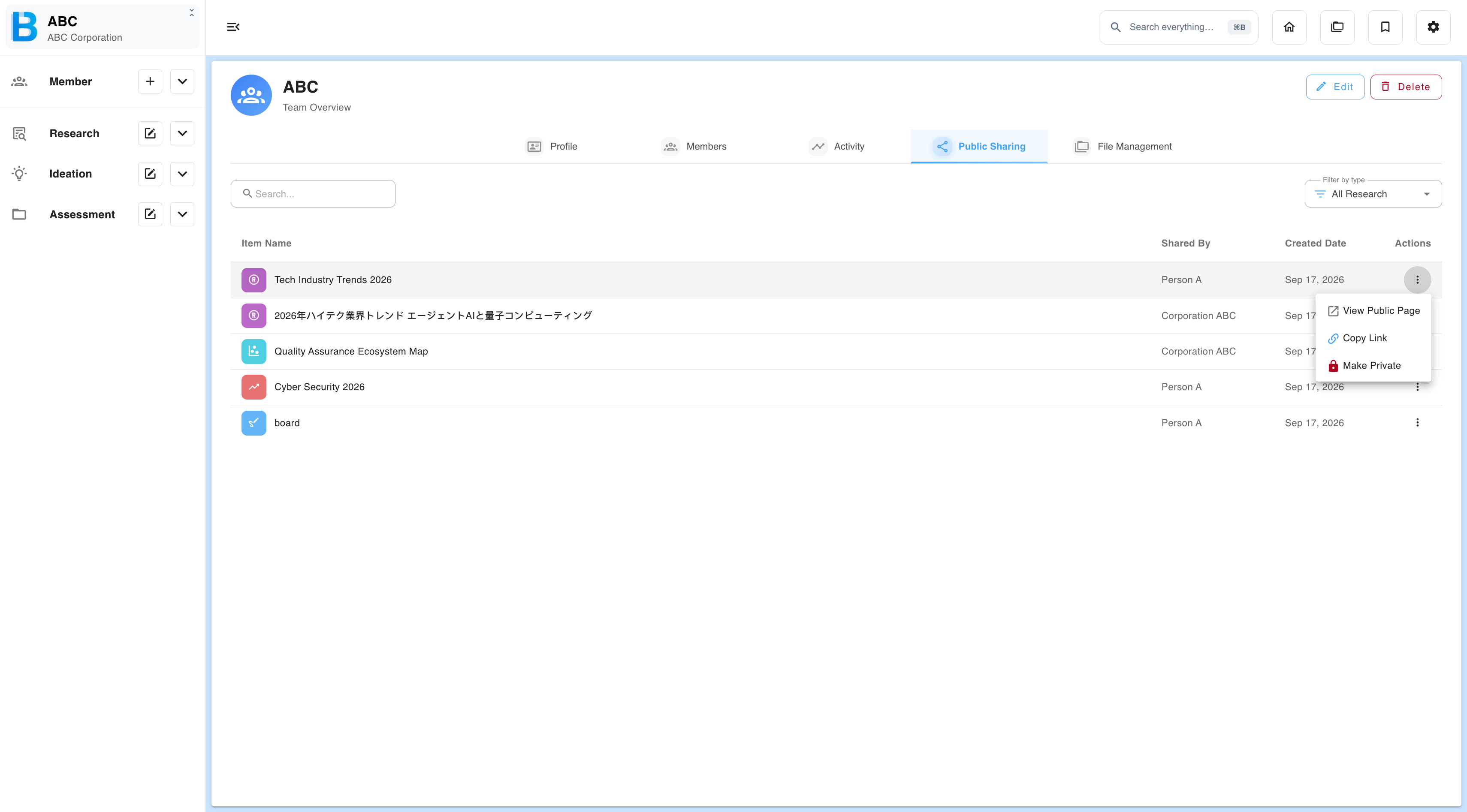This screenshot has width=1467, height=812.
Task: Click the Cyber Security 2026 title
Action: point(320,387)
